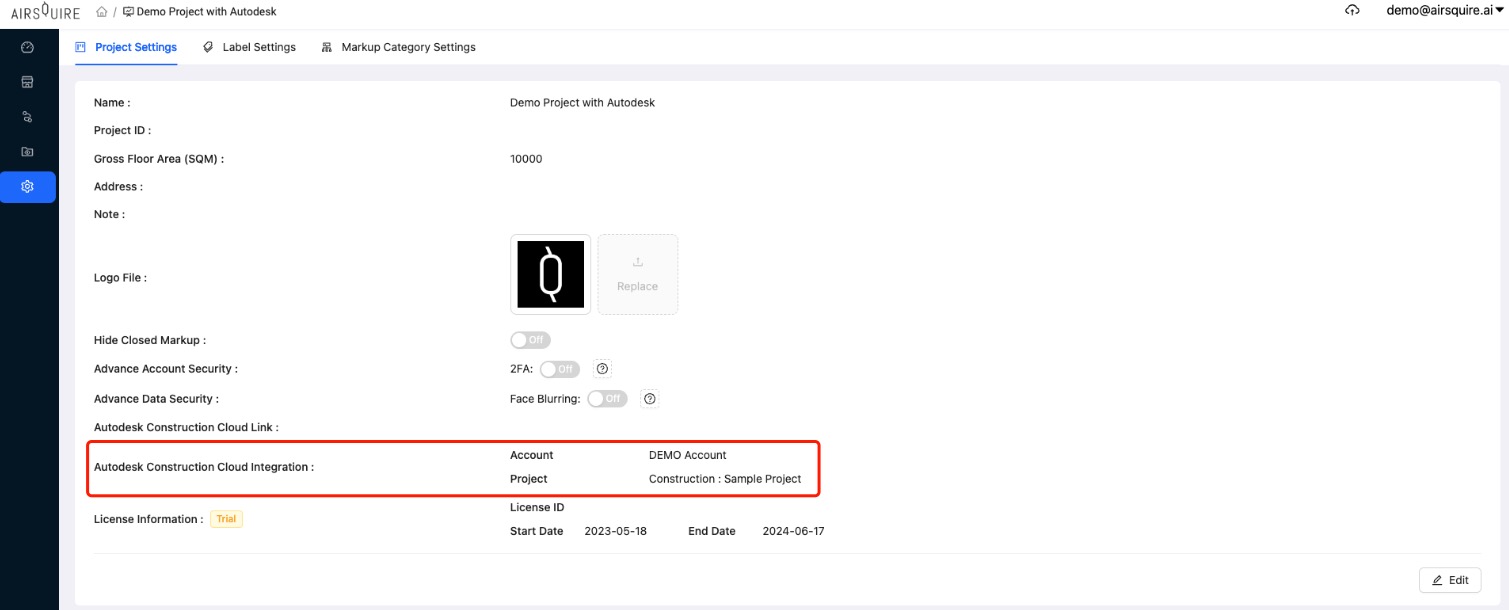This screenshot has height=610, width=1509.
Task: Open the demo@airsquire.ai account dropdown
Action: (1446, 11)
